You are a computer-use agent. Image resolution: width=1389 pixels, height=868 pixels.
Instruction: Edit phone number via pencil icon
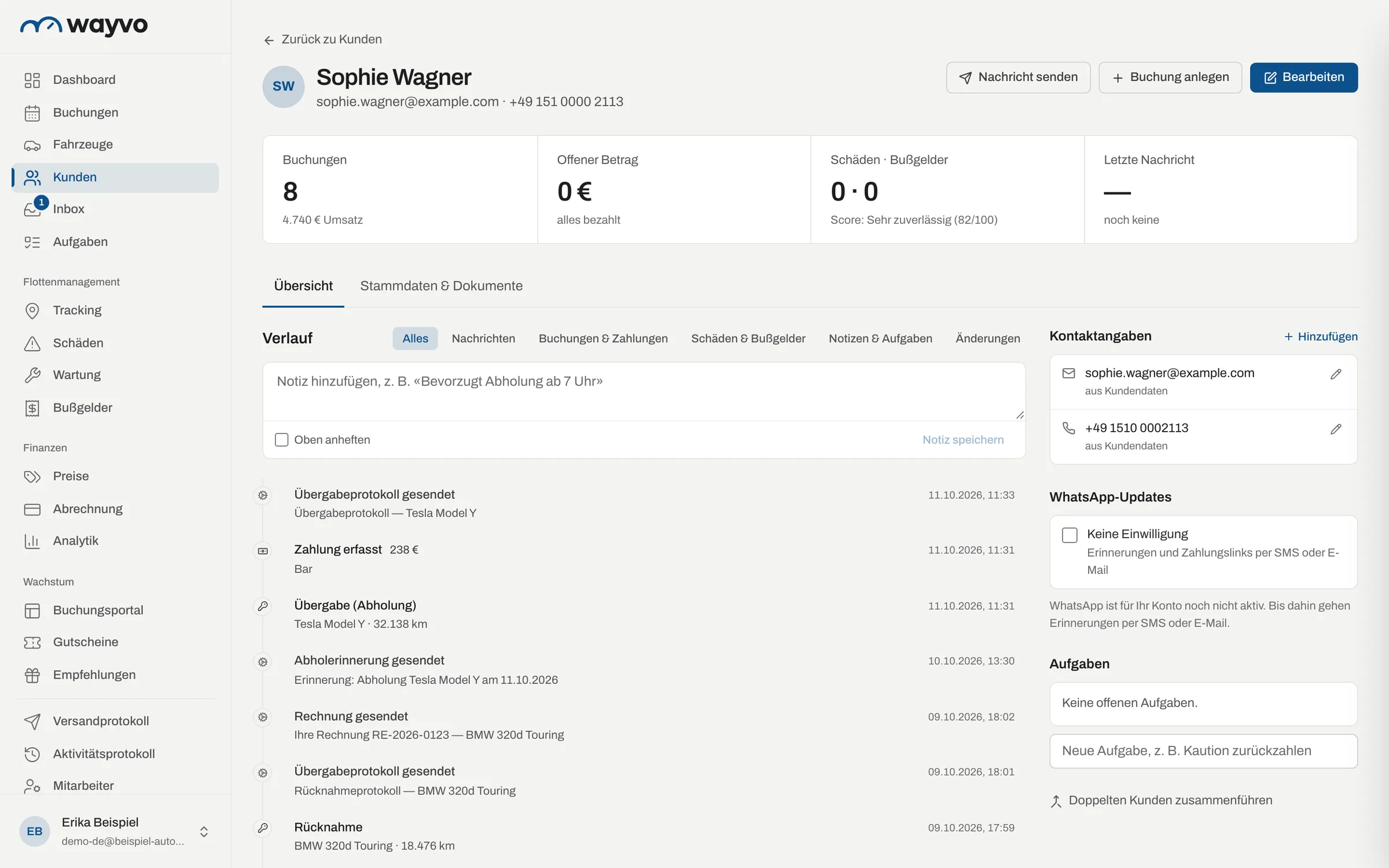[1336, 429]
